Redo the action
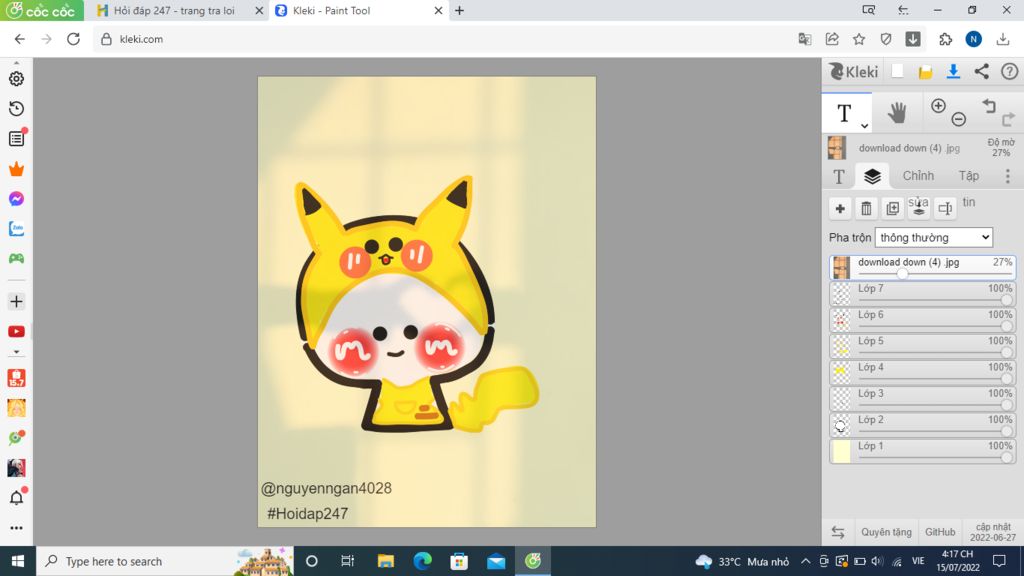This screenshot has width=1024, height=576. [x=1008, y=120]
